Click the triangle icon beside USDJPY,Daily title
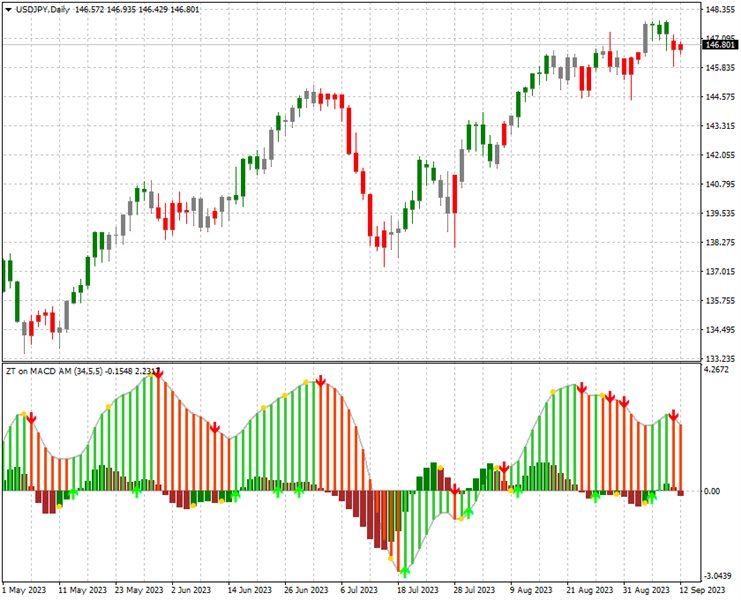Screen dimensions: 741x600 [7, 9]
